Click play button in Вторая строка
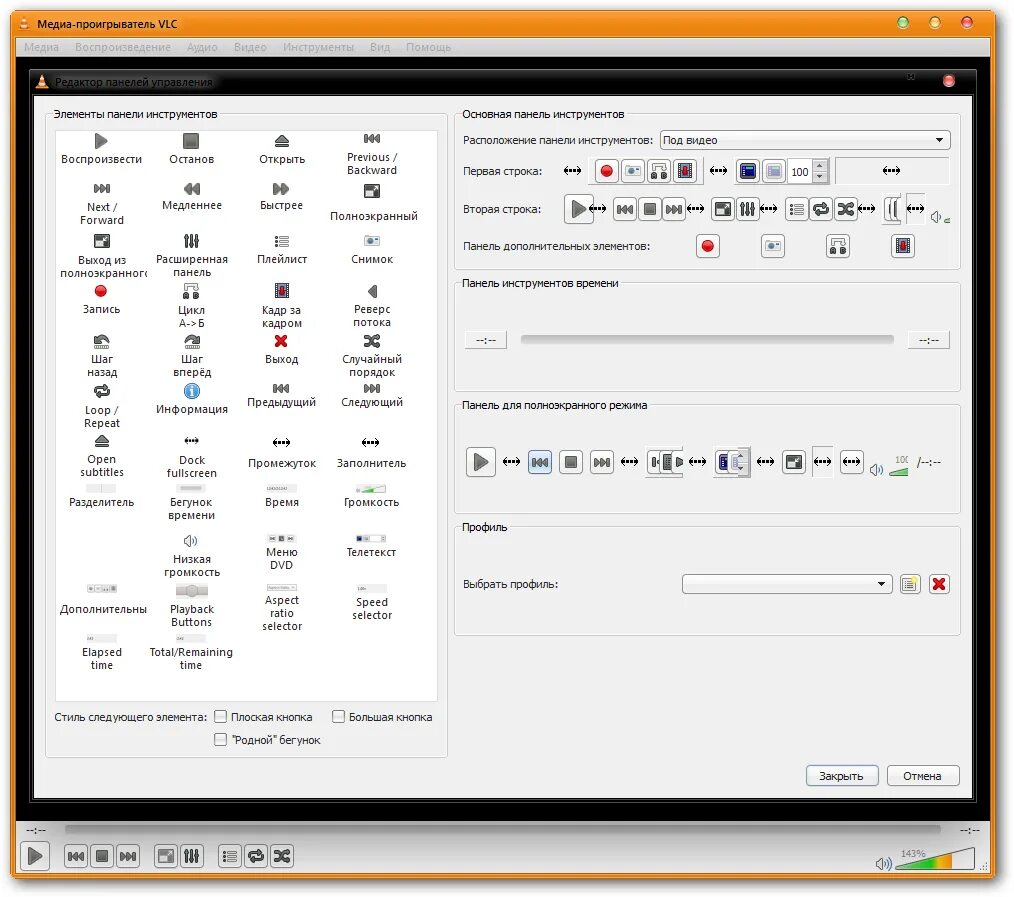1014x897 pixels. point(578,209)
